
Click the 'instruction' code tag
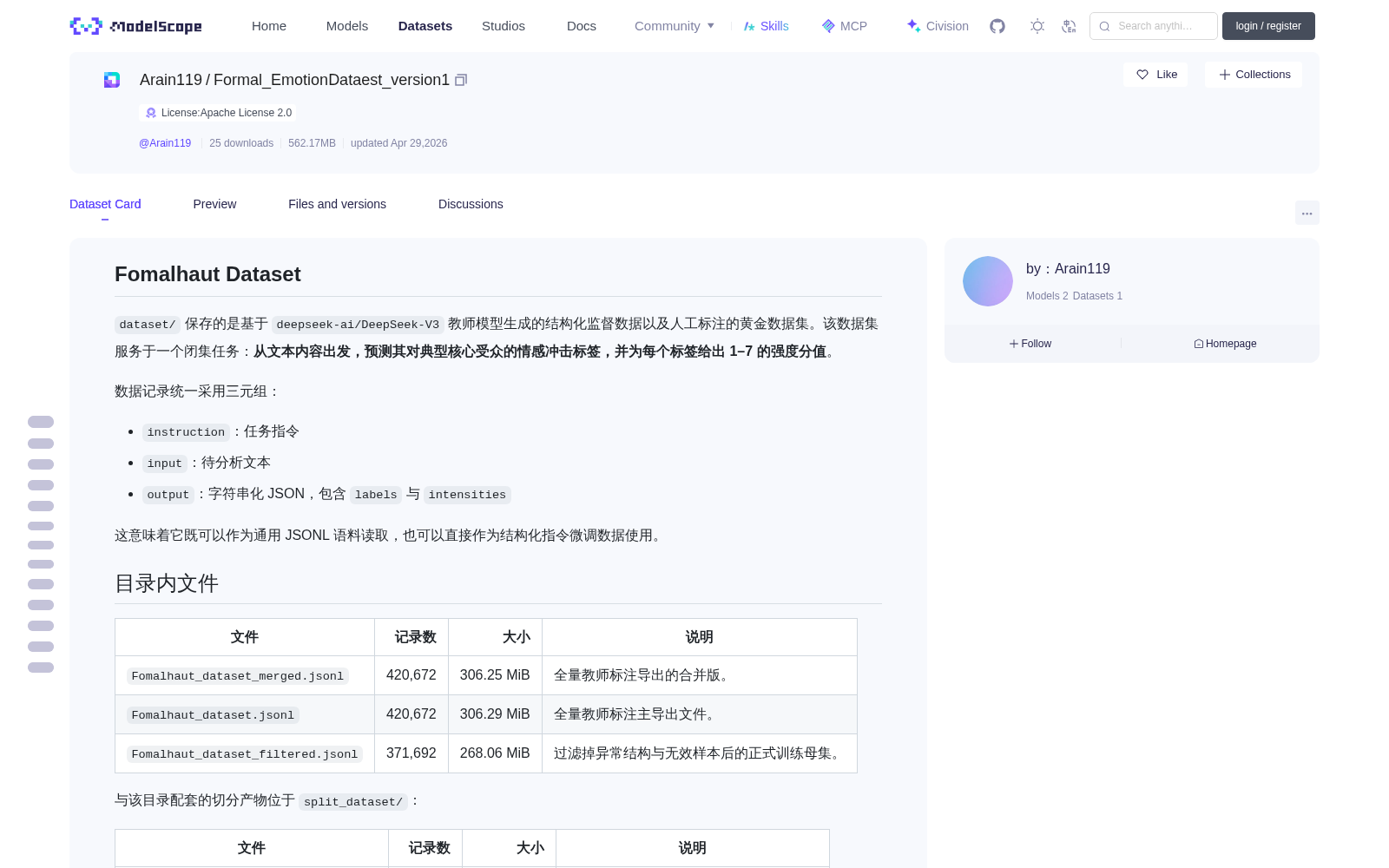coord(186,432)
